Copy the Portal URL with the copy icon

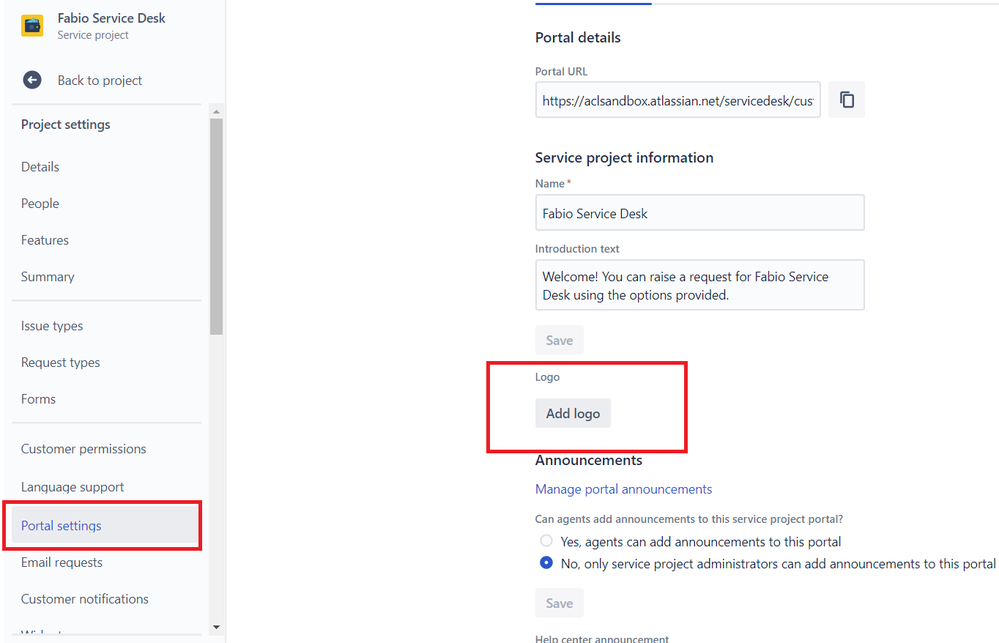point(846,99)
